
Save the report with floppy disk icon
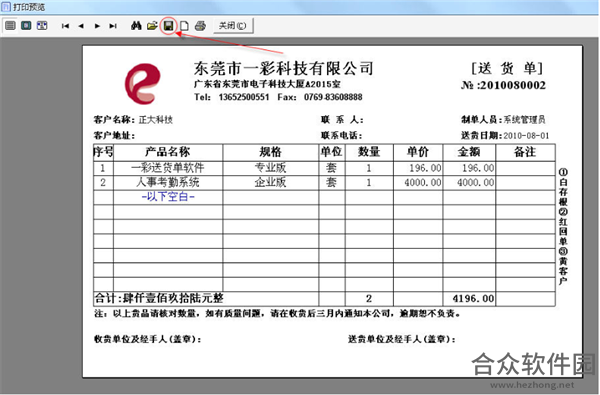pyautogui.click(x=168, y=26)
